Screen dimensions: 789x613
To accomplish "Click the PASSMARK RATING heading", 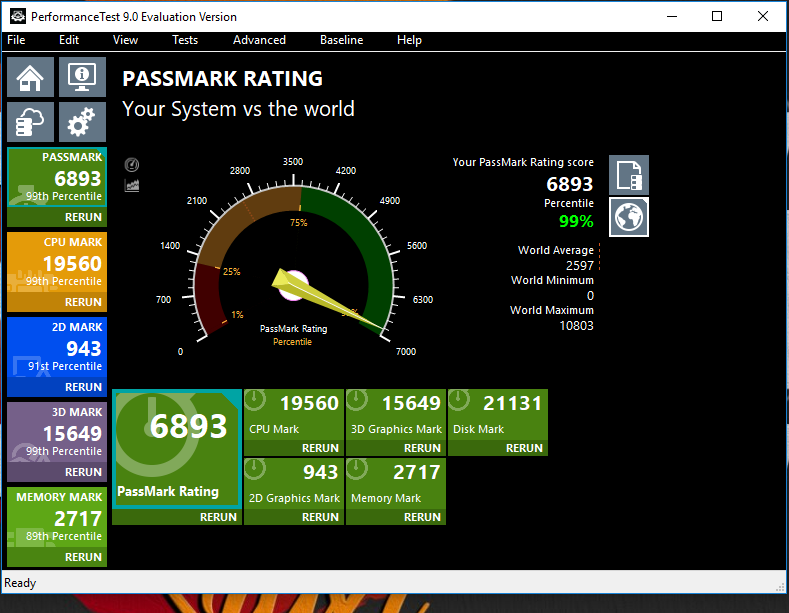I will point(222,79).
